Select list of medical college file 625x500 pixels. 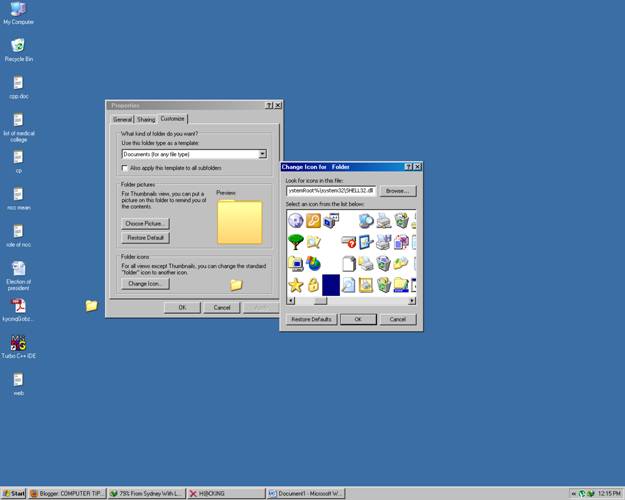18,127
